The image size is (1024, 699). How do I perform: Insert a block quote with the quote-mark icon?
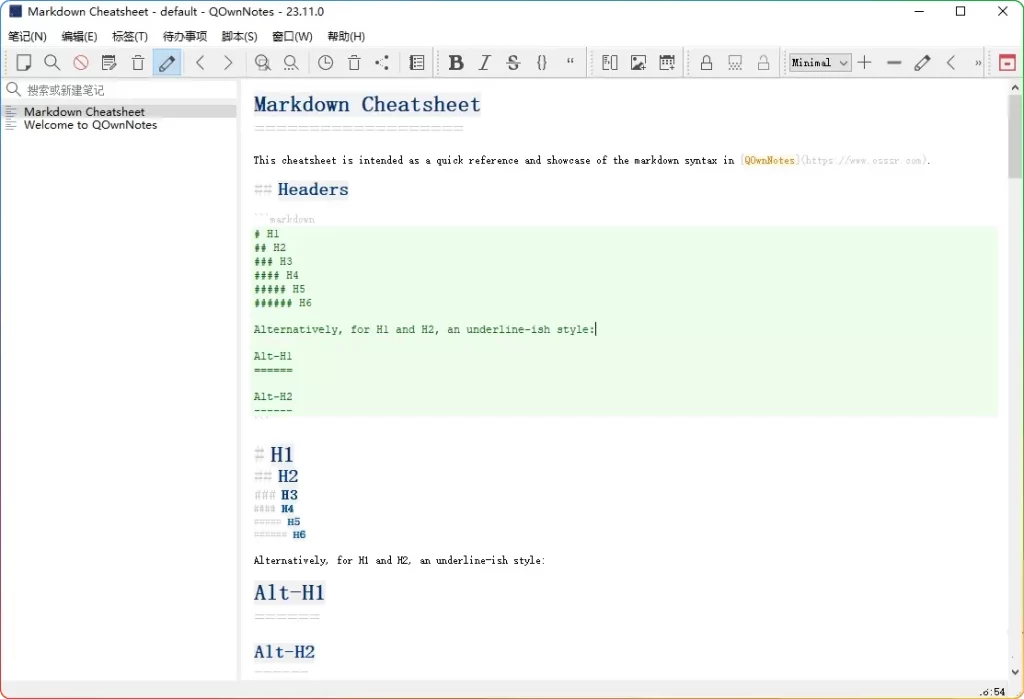(570, 61)
